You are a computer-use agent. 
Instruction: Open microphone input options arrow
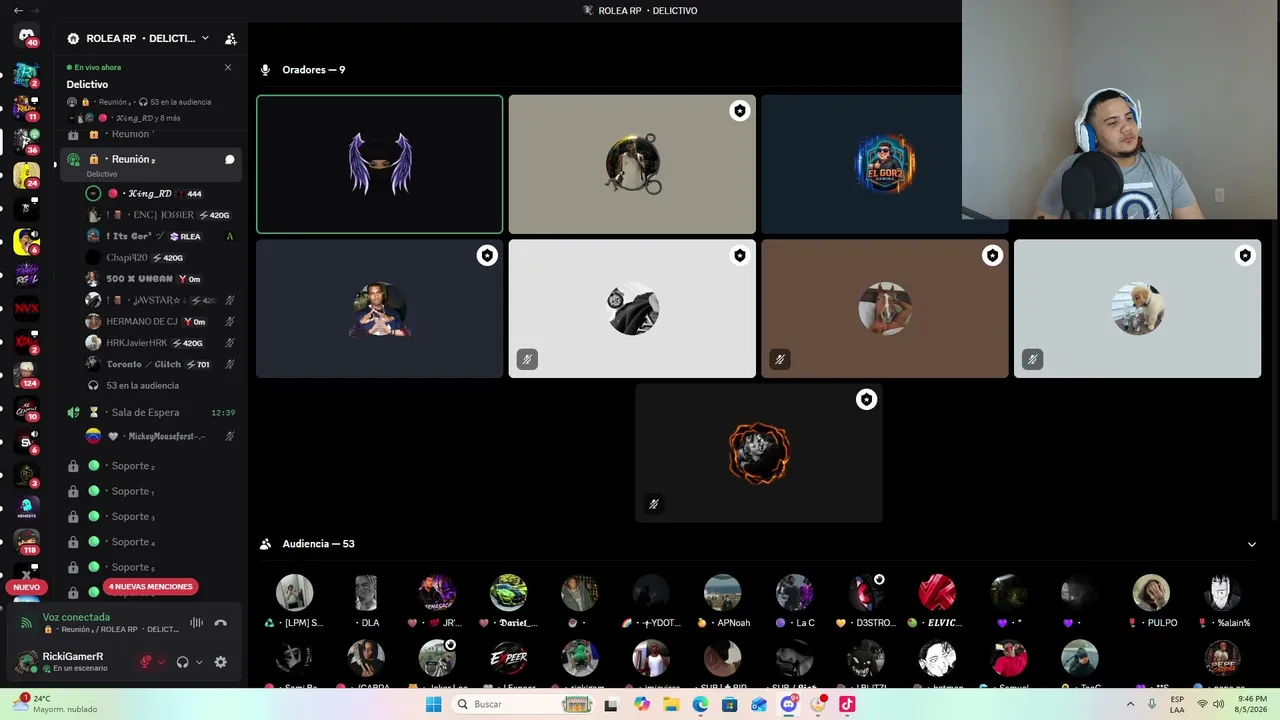coord(161,662)
